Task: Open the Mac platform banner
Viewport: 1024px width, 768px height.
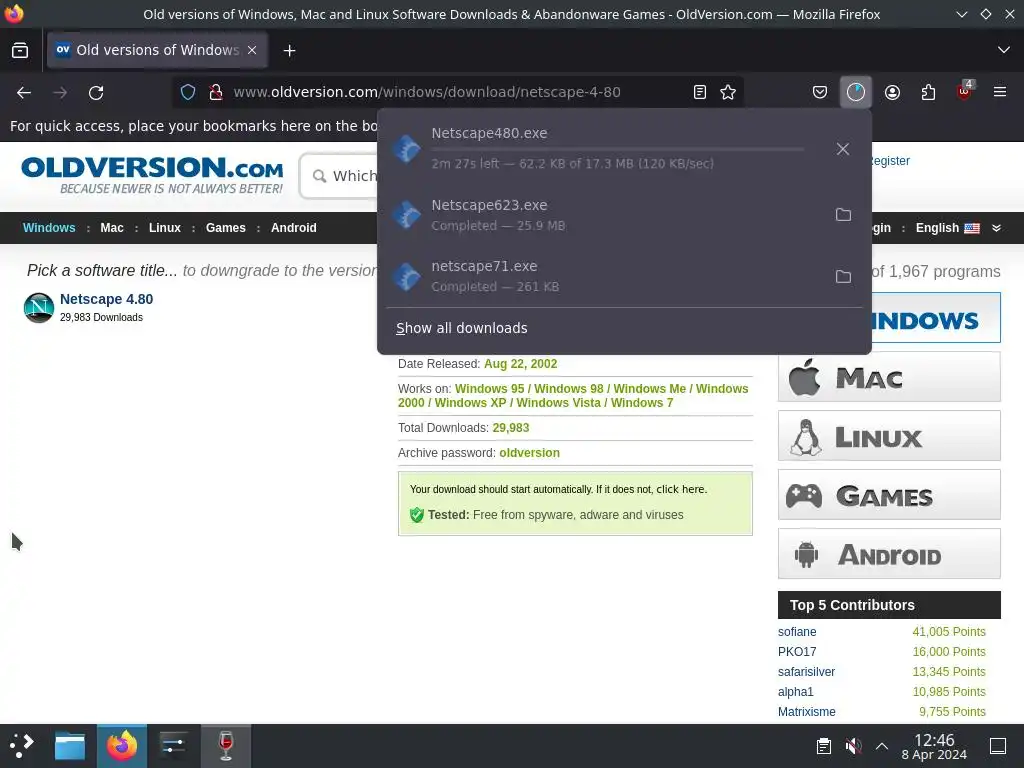Action: coord(889,377)
